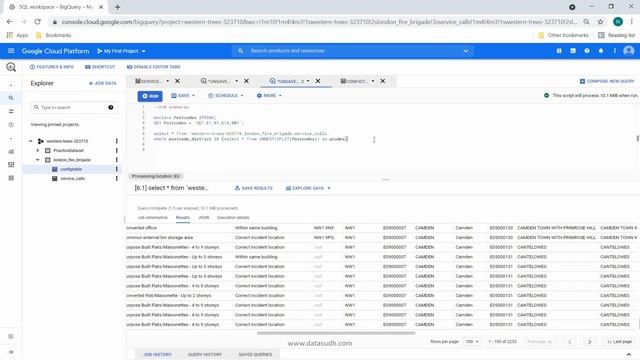640x360 pixels.
Task: Jump to Last page of results
Action: click(x=620, y=342)
